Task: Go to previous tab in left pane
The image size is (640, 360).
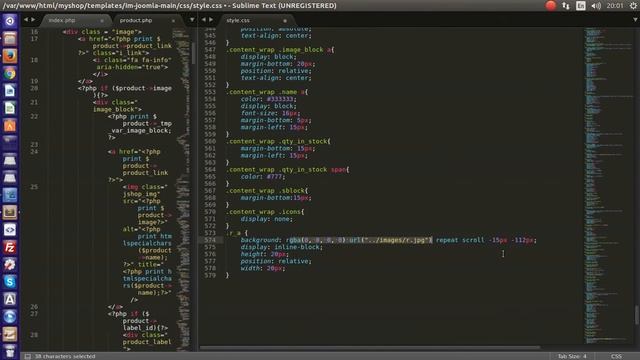Action: click(x=26, y=20)
